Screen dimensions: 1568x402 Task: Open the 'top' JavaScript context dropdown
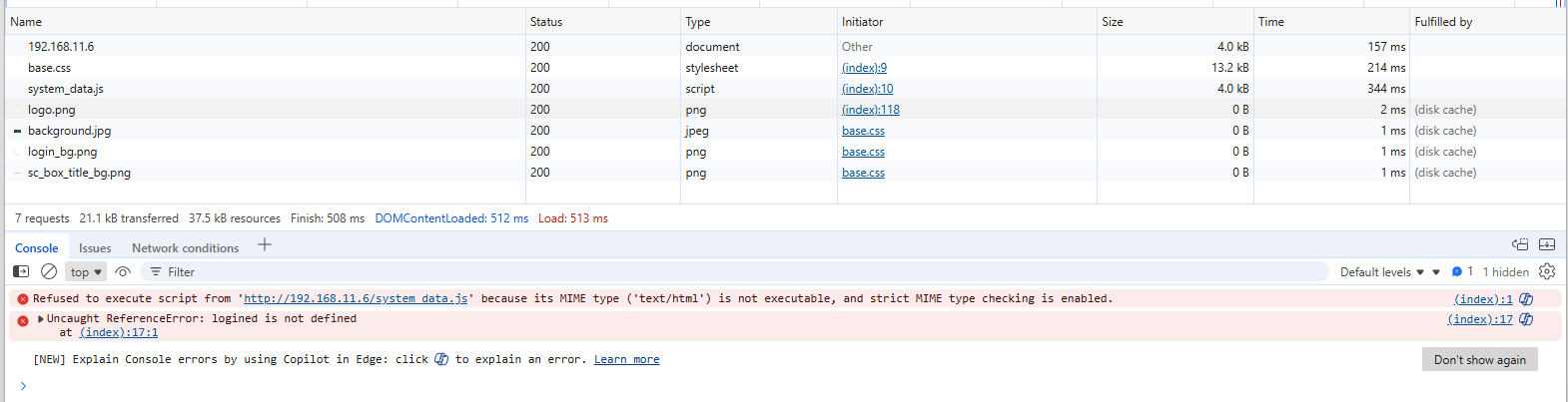86,272
